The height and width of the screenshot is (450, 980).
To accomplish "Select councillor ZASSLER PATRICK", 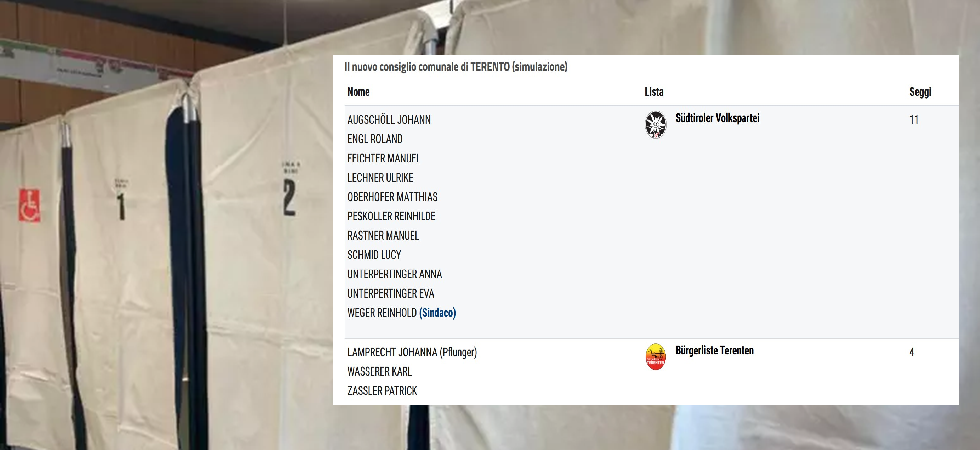I will pyautogui.click(x=382, y=391).
